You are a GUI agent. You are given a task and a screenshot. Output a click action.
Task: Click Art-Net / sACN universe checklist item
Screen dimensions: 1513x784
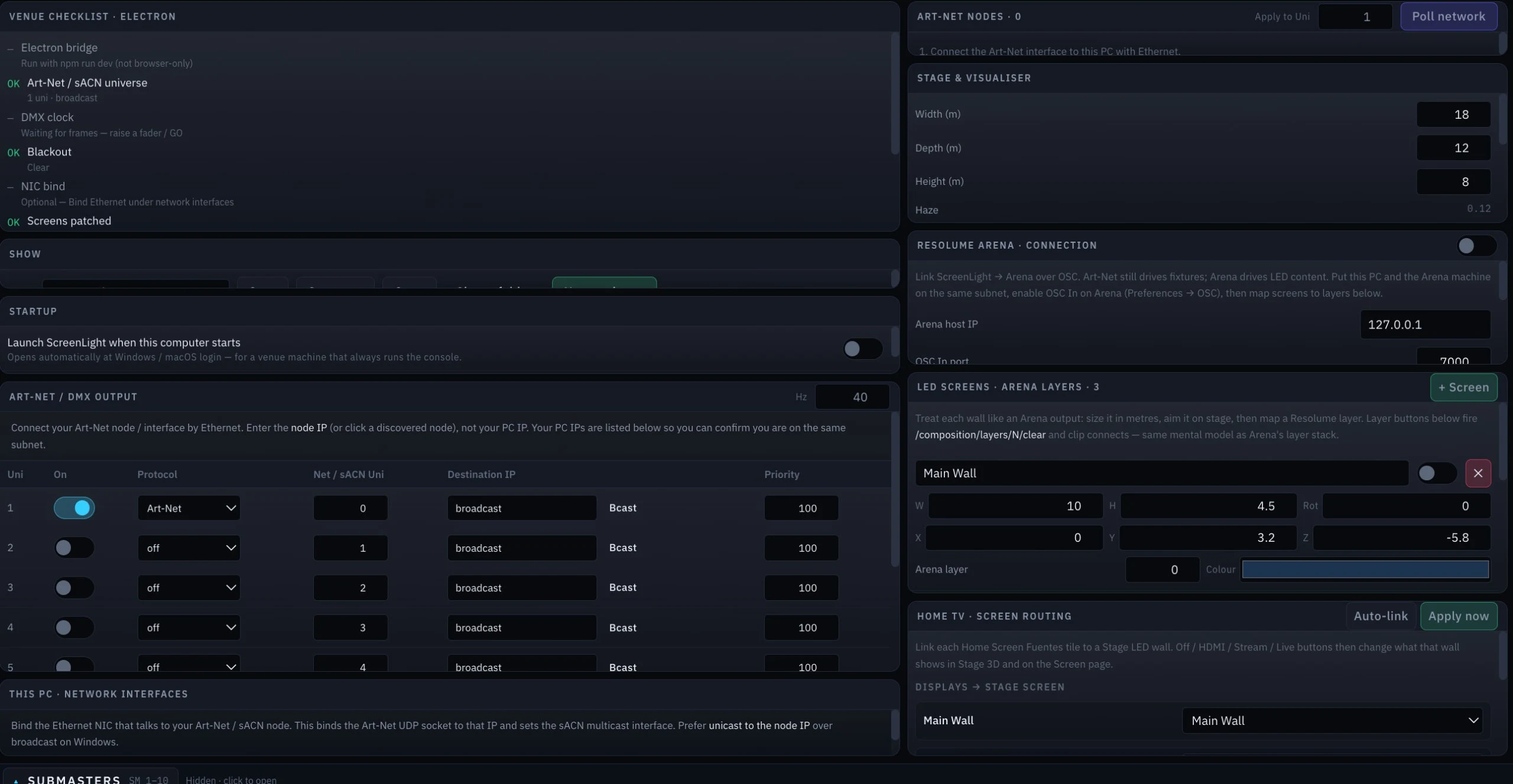click(87, 83)
